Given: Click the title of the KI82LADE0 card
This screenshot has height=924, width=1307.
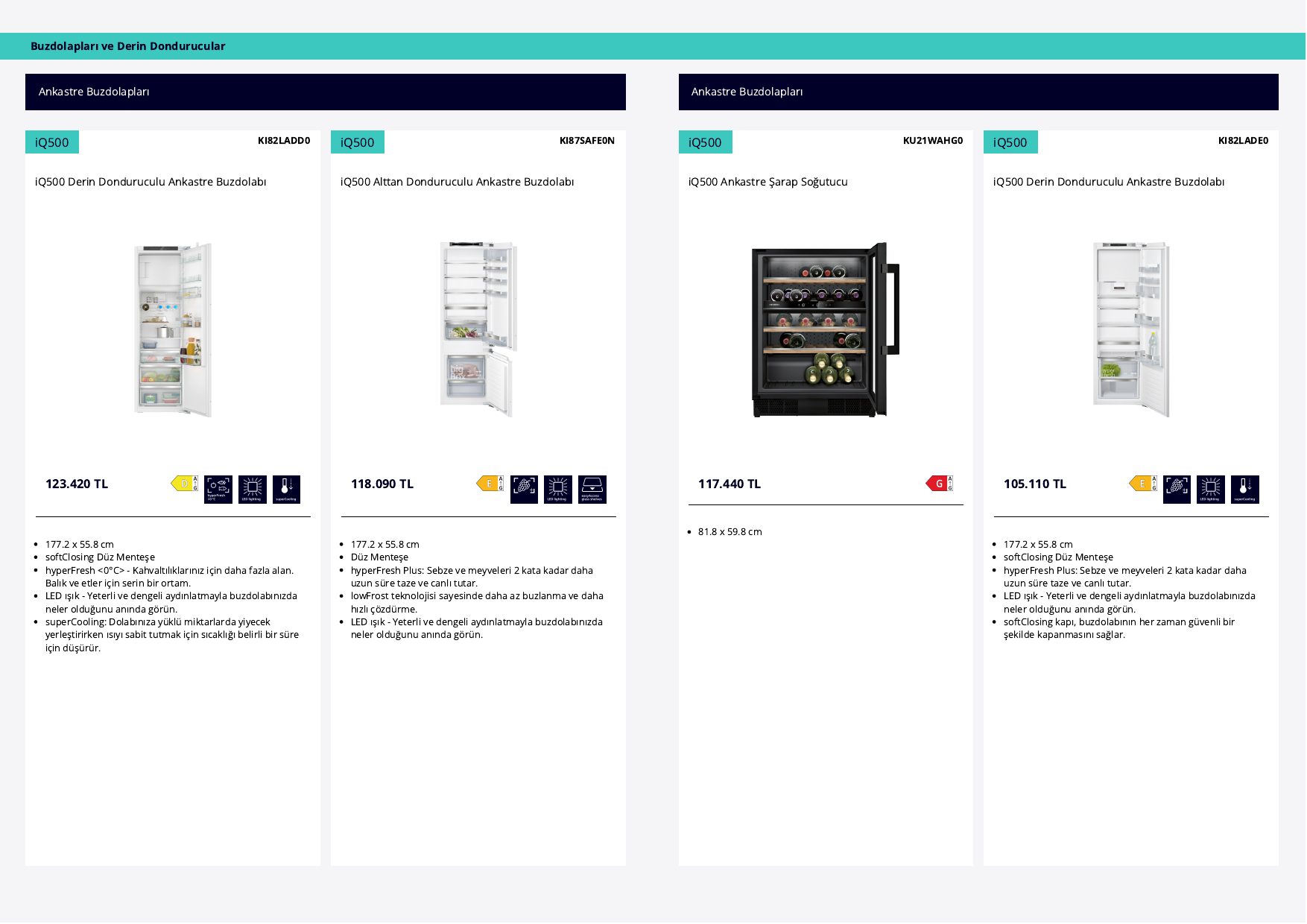Looking at the screenshot, I should [x=1109, y=182].
